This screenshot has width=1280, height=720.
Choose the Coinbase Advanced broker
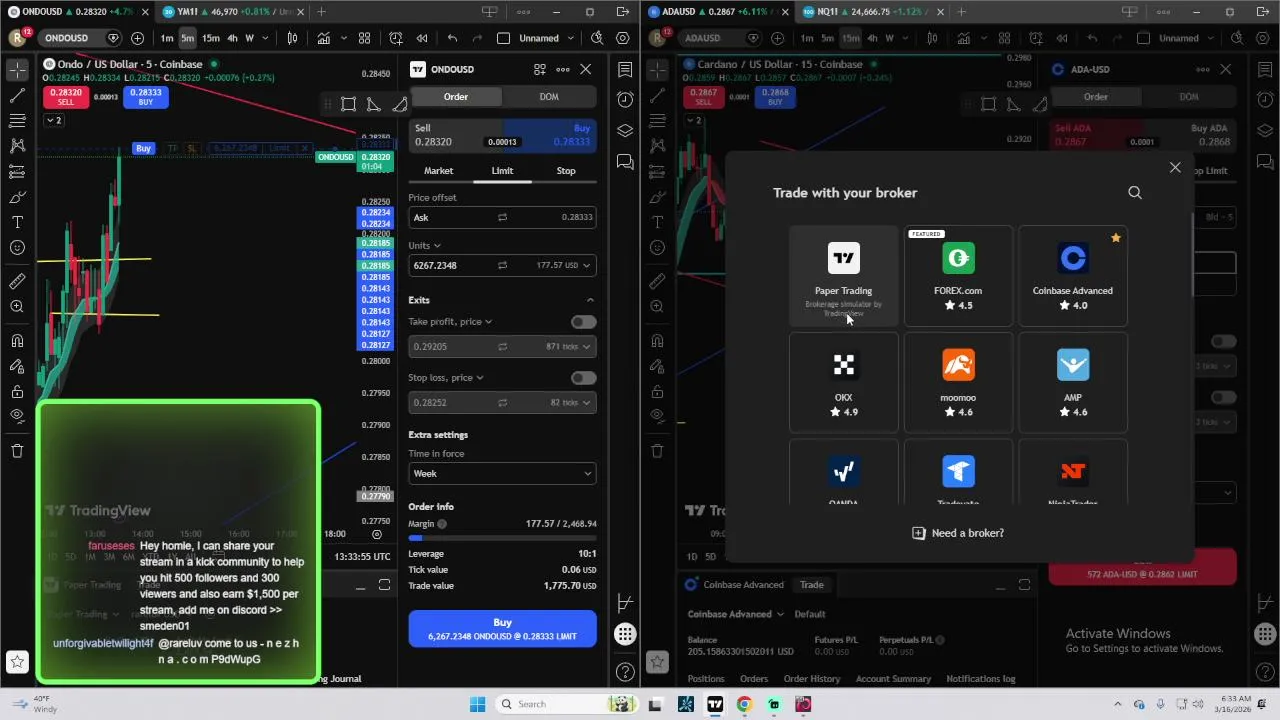(x=1073, y=276)
